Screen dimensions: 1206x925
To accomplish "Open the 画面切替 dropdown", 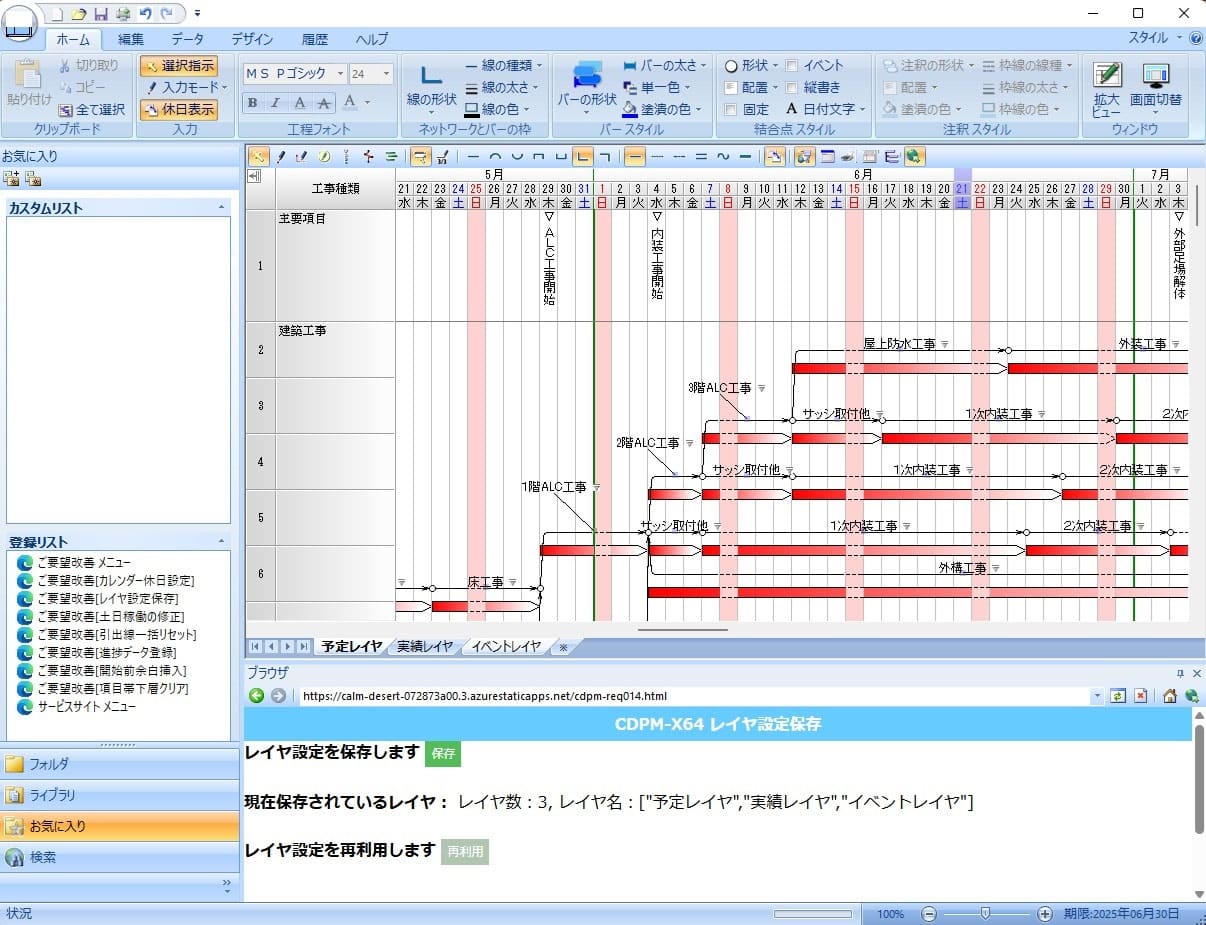I will [1156, 90].
